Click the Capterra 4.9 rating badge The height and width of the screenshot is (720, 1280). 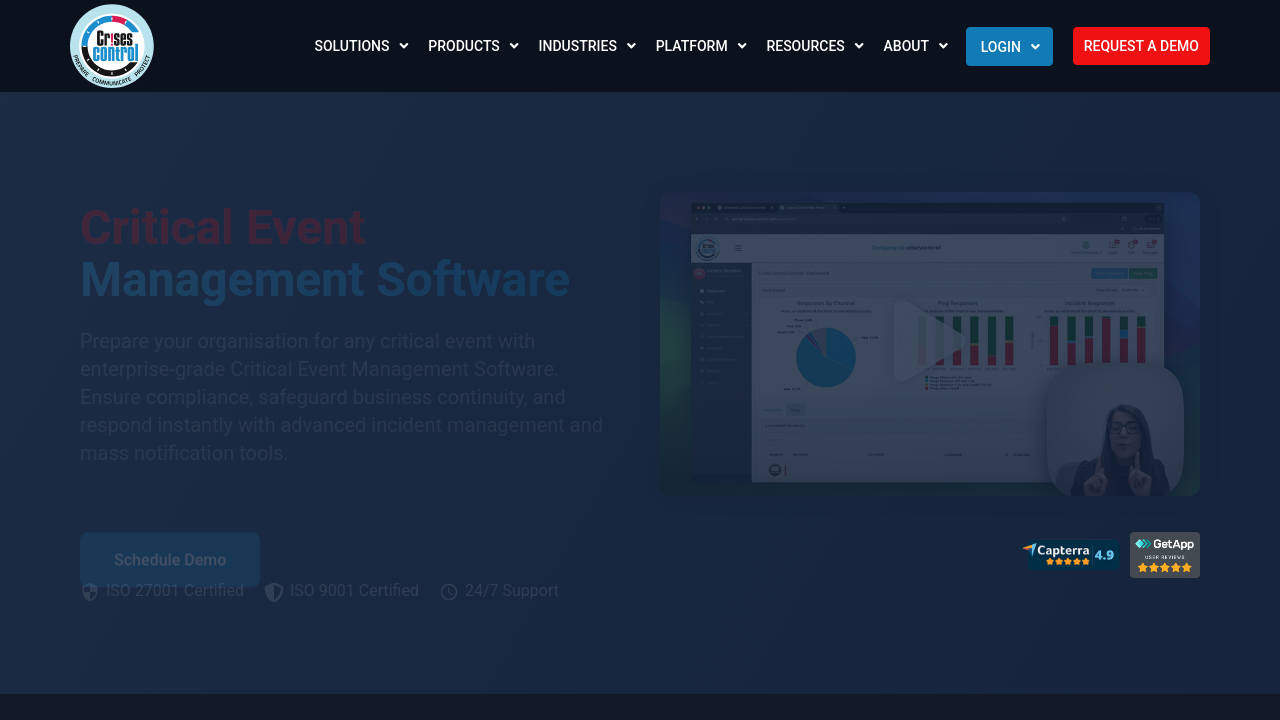pos(1070,554)
